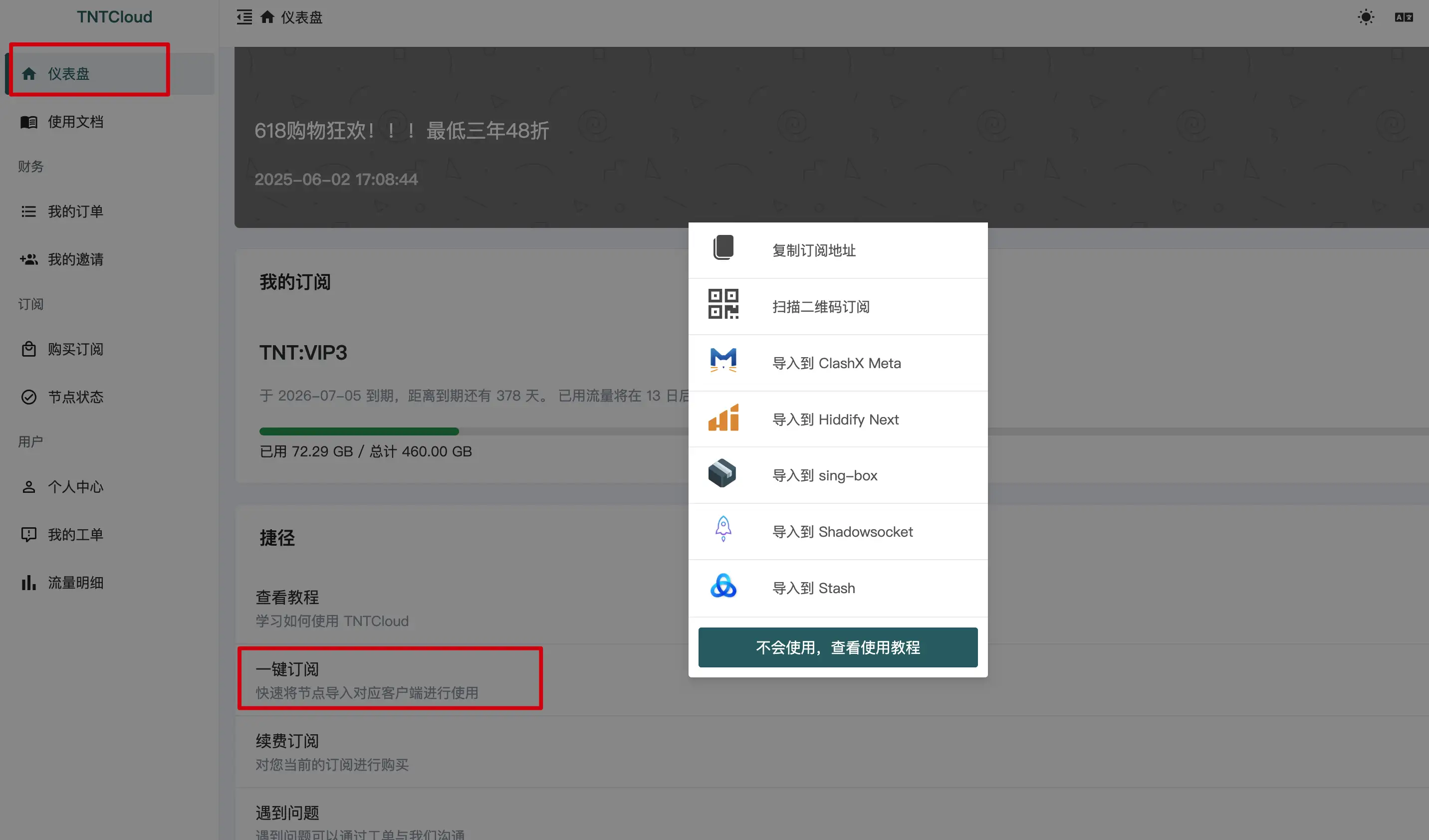Switch language using the translate toggle
This screenshot has width=1429, height=840.
click(x=1405, y=17)
